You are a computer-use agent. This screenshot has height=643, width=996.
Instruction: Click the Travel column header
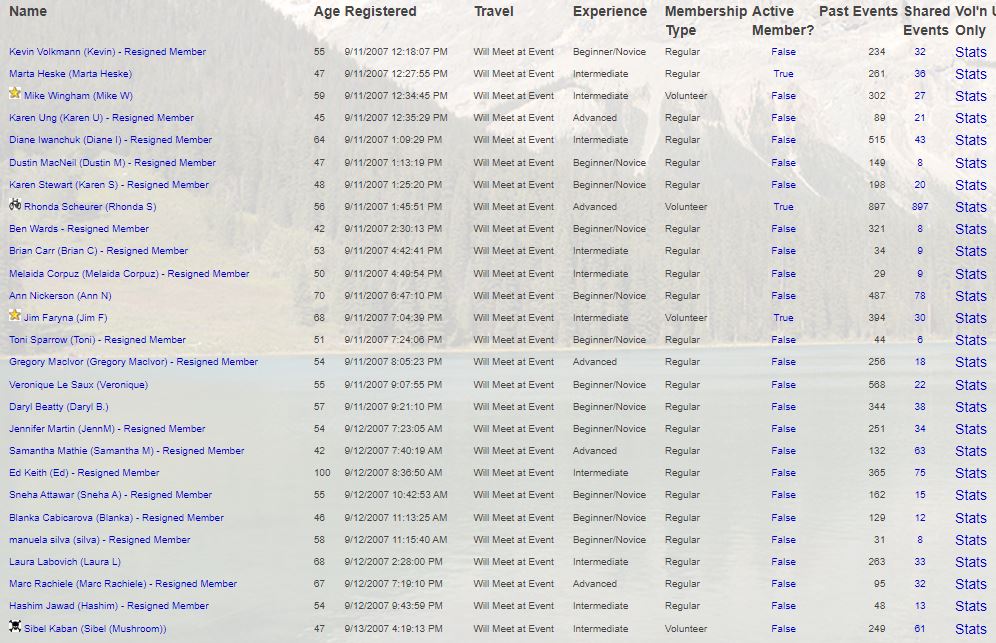tap(494, 11)
